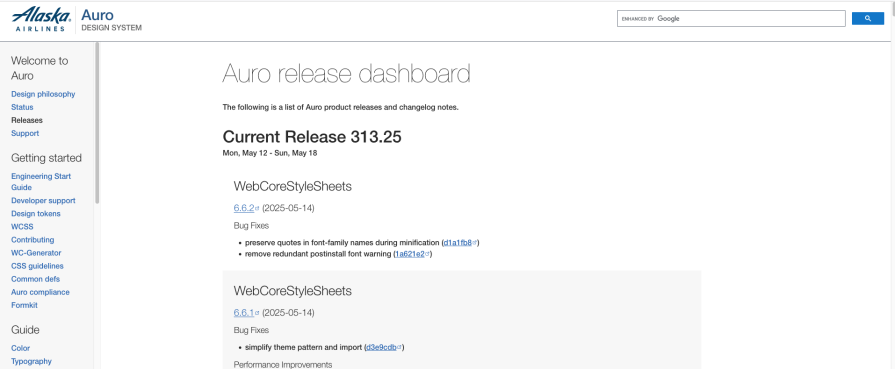
Task: Click the first WebCoreStyleSheets heading
Action: coord(292,186)
